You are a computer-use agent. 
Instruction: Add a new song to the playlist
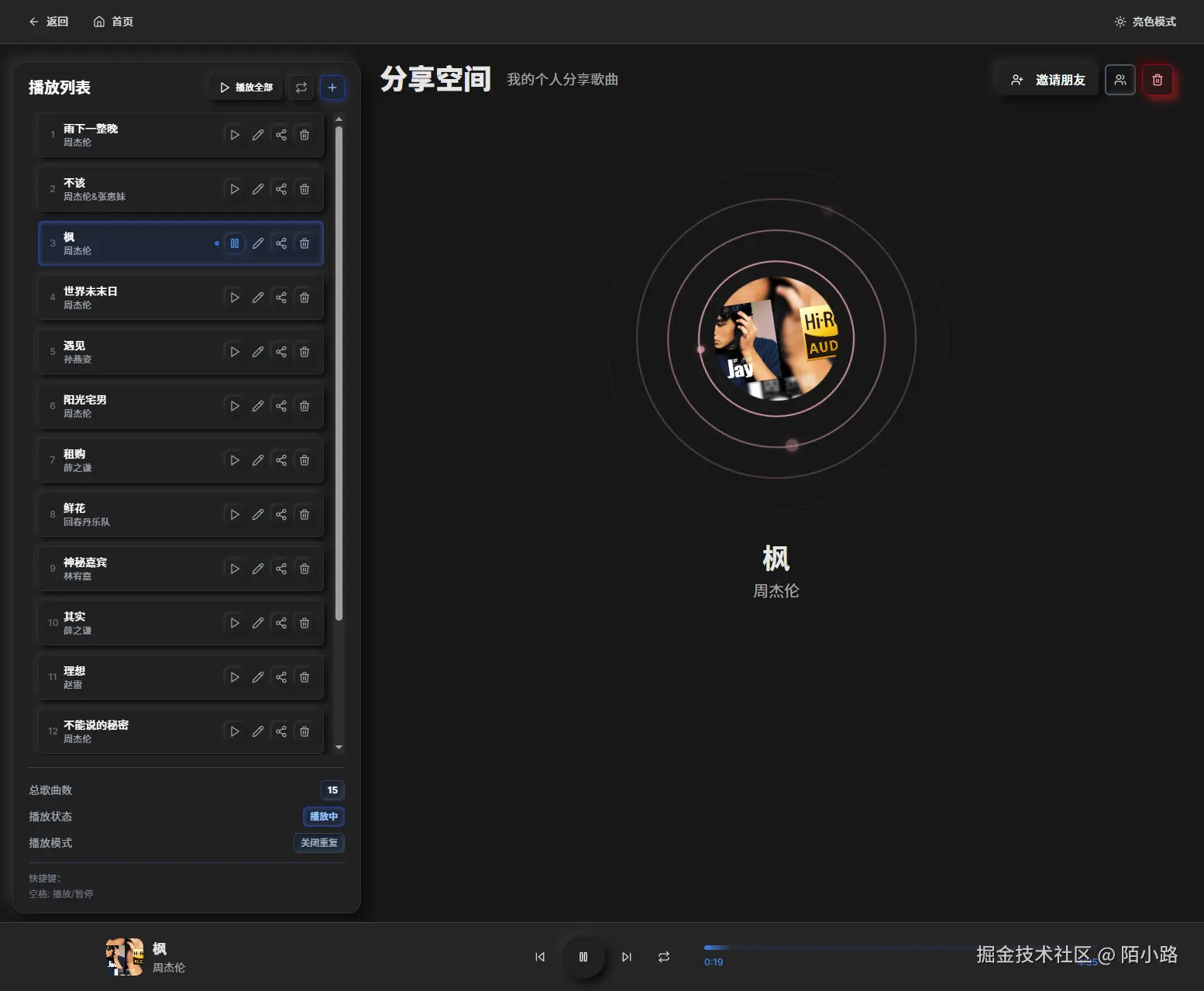(x=332, y=88)
